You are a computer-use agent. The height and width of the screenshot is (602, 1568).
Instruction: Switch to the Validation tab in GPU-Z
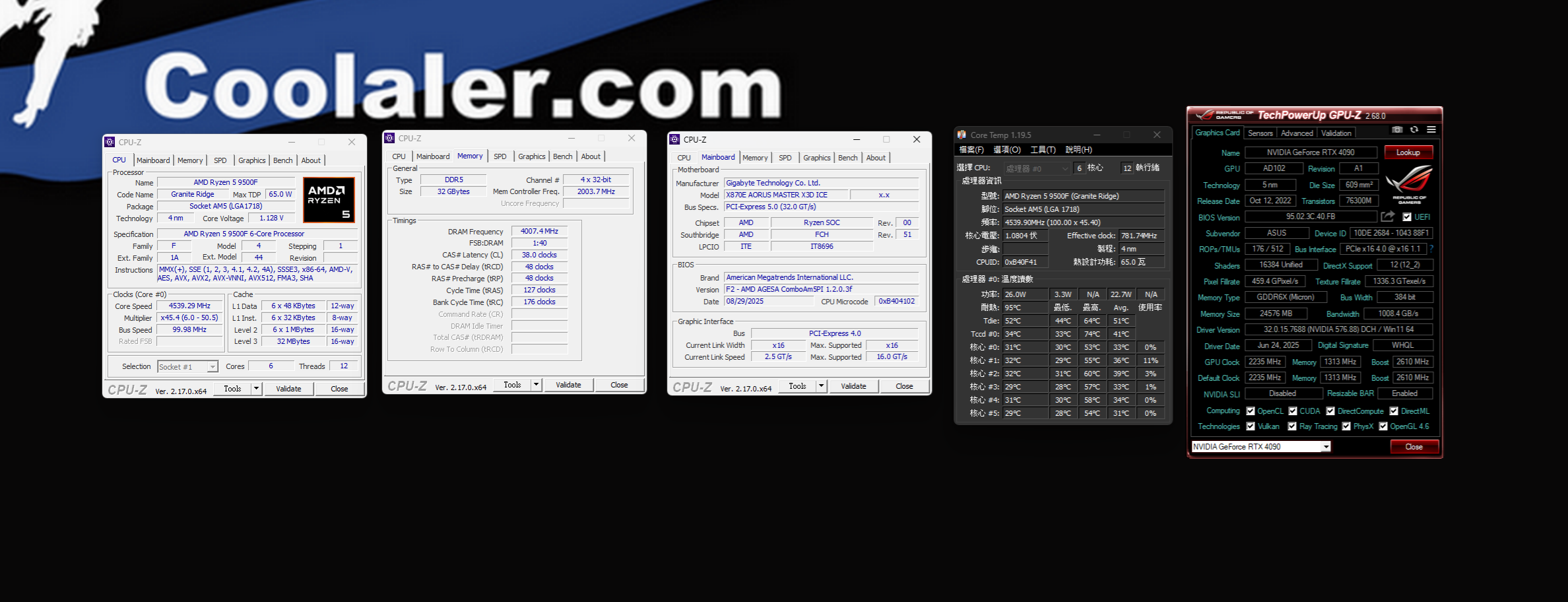(x=1336, y=133)
